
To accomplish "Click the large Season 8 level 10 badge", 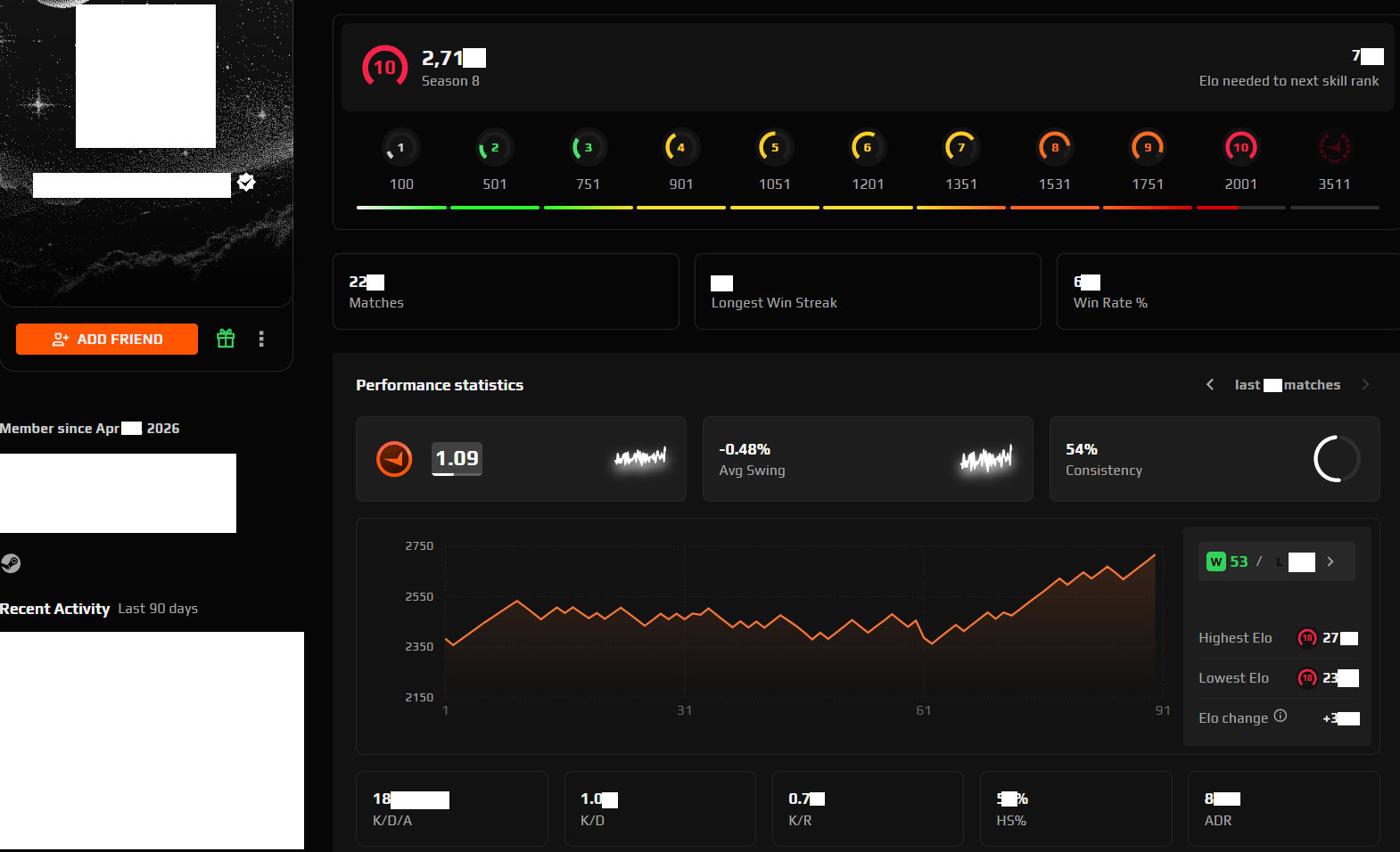I will 384,68.
